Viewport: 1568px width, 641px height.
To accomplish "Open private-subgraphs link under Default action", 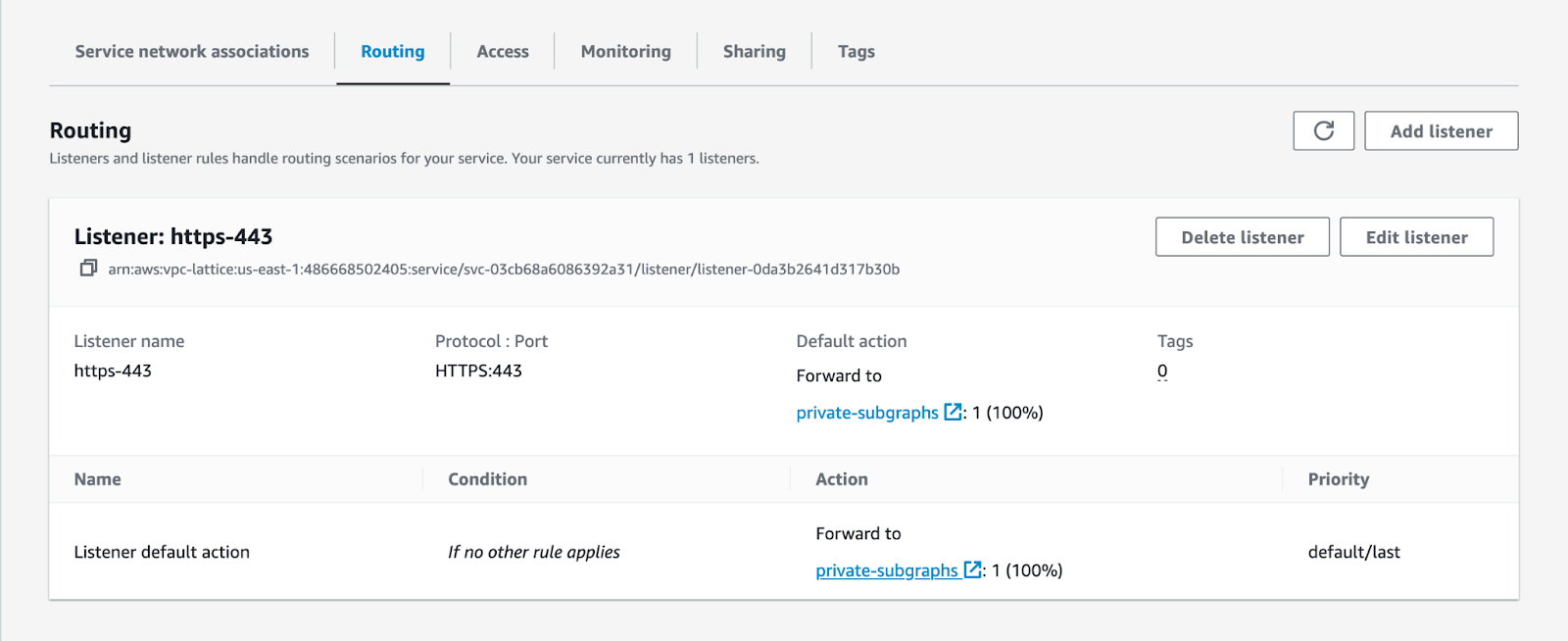I will click(x=867, y=413).
